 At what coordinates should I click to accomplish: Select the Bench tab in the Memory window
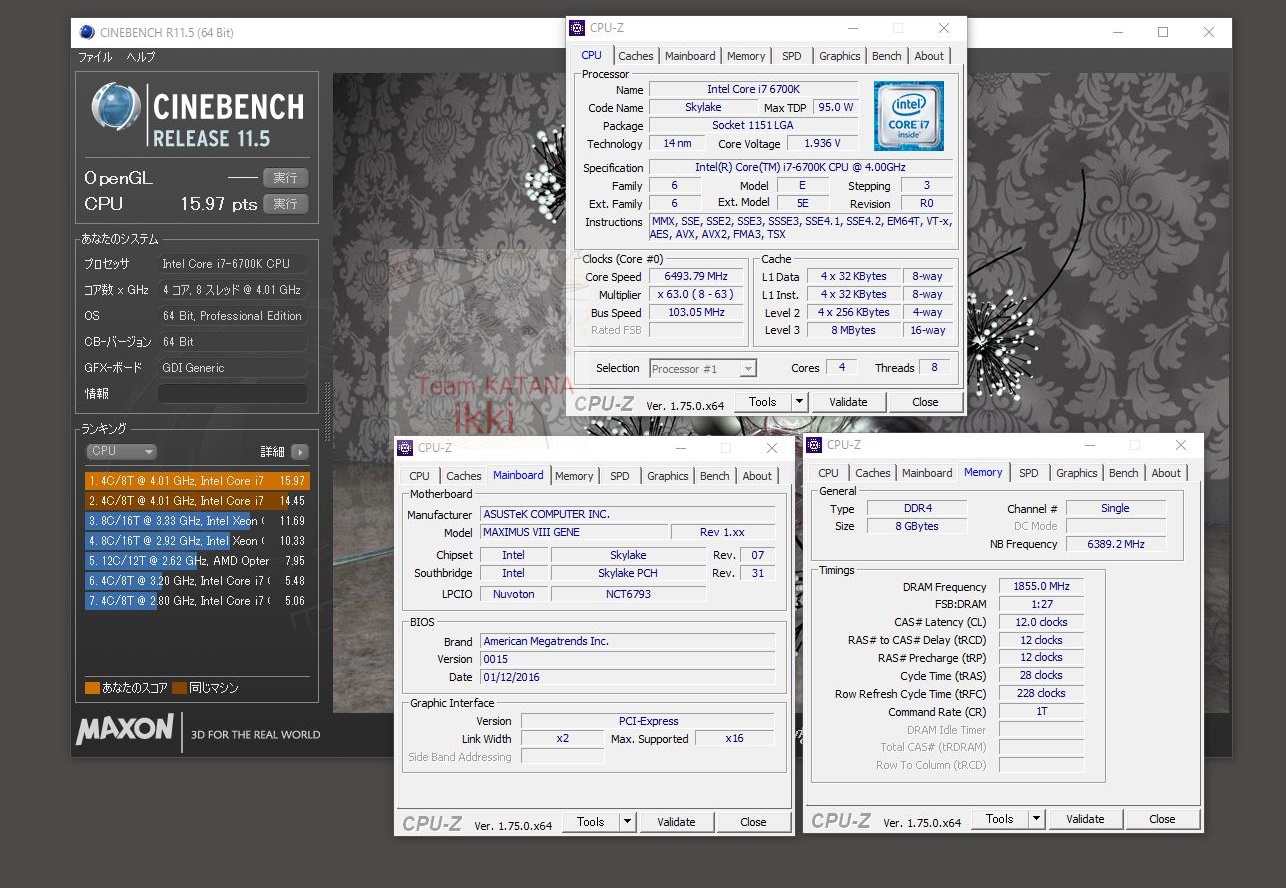(x=1123, y=473)
